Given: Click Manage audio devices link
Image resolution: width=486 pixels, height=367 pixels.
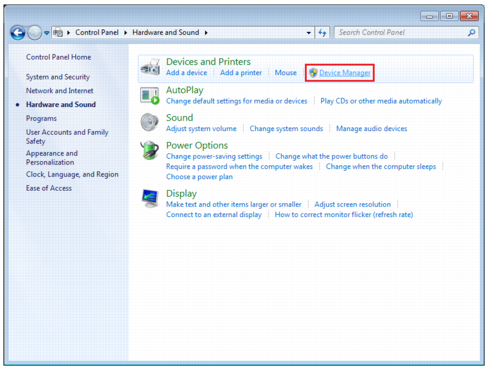Looking at the screenshot, I should click(x=372, y=129).
